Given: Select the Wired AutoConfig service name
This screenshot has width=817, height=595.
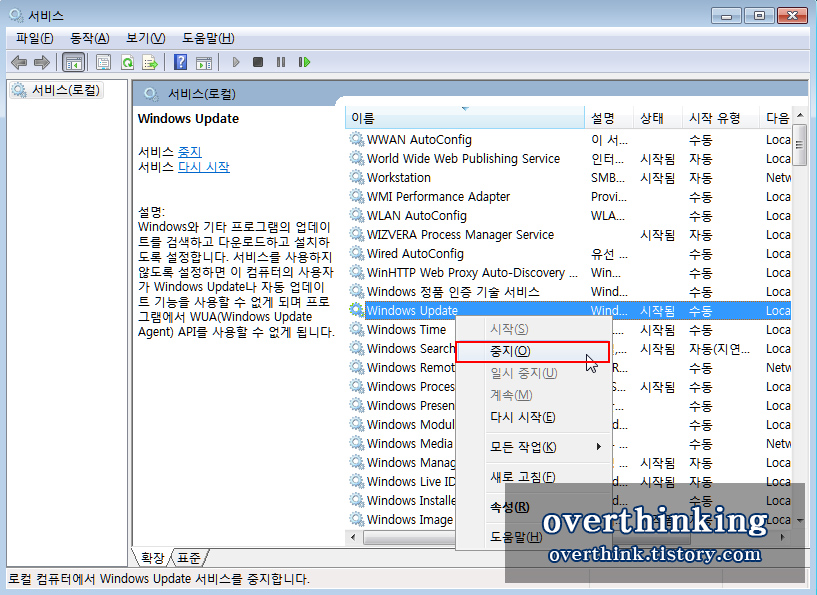Looking at the screenshot, I should [415, 254].
